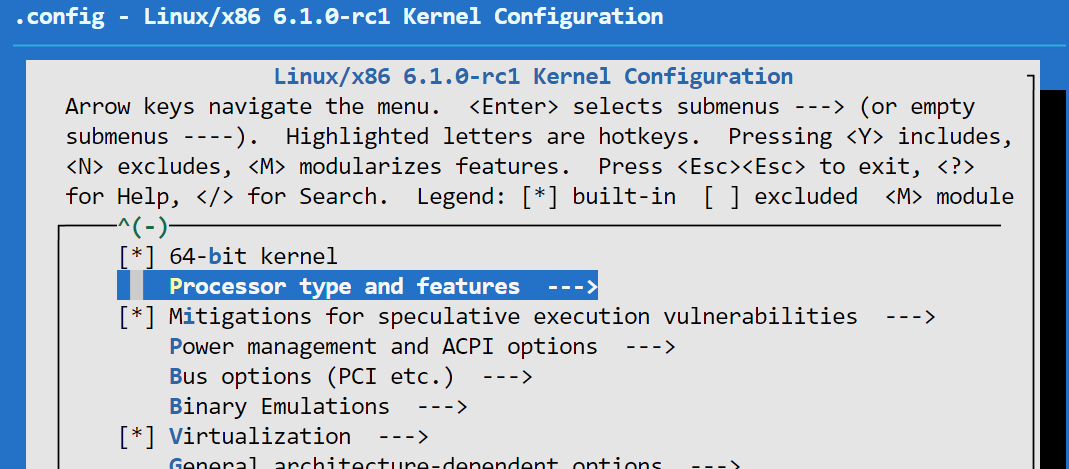Select the Virtualization entry label
This screenshot has height=469, width=1069.
pos(260,437)
